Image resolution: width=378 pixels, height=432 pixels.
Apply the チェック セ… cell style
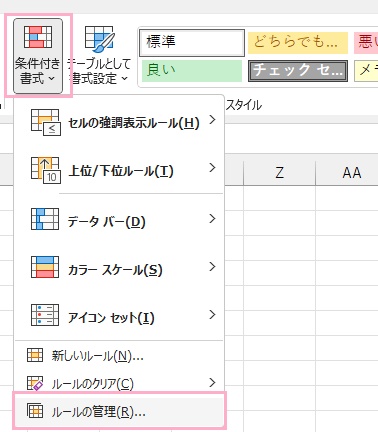click(x=298, y=71)
